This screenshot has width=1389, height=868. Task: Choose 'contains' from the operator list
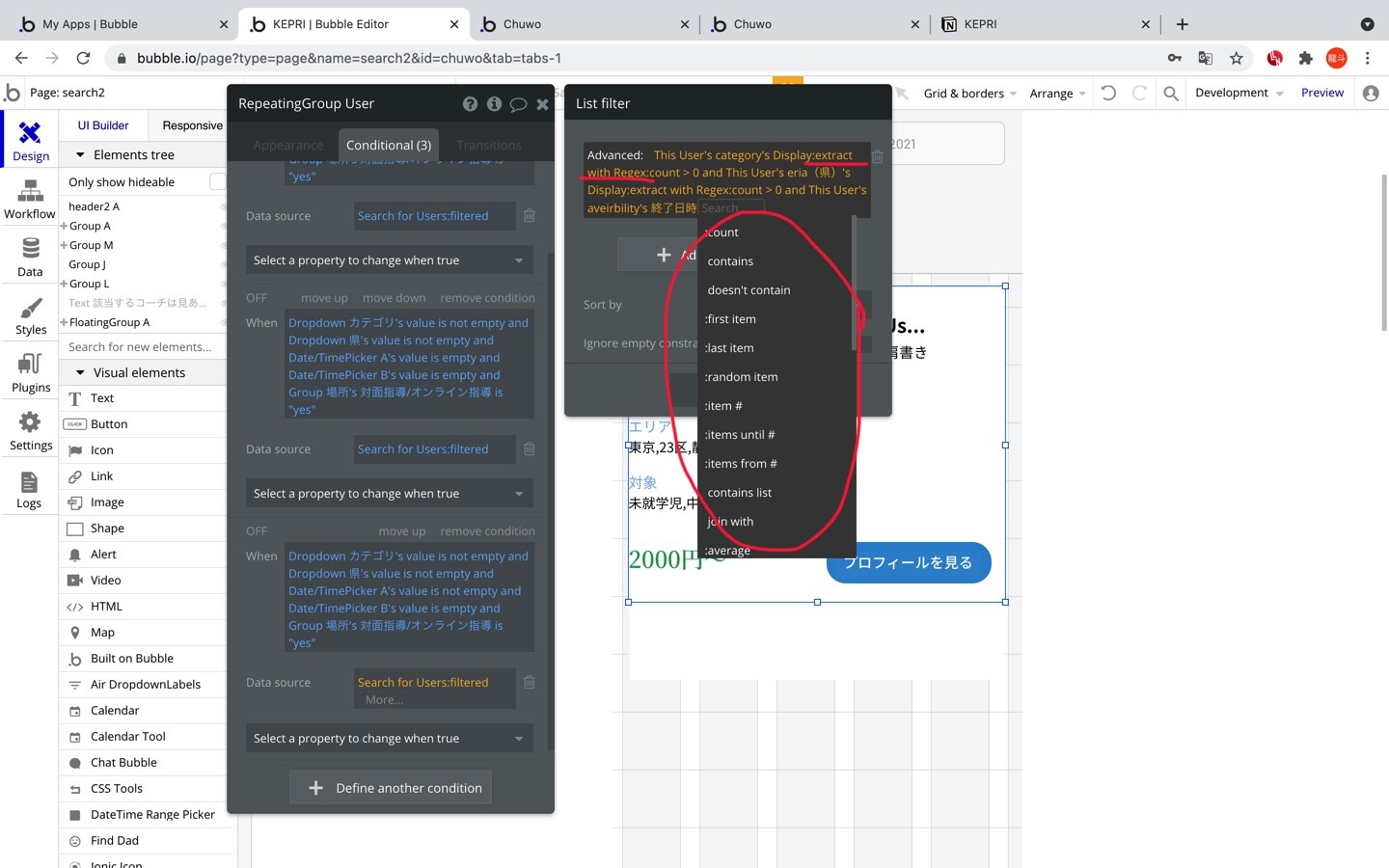(x=730, y=261)
